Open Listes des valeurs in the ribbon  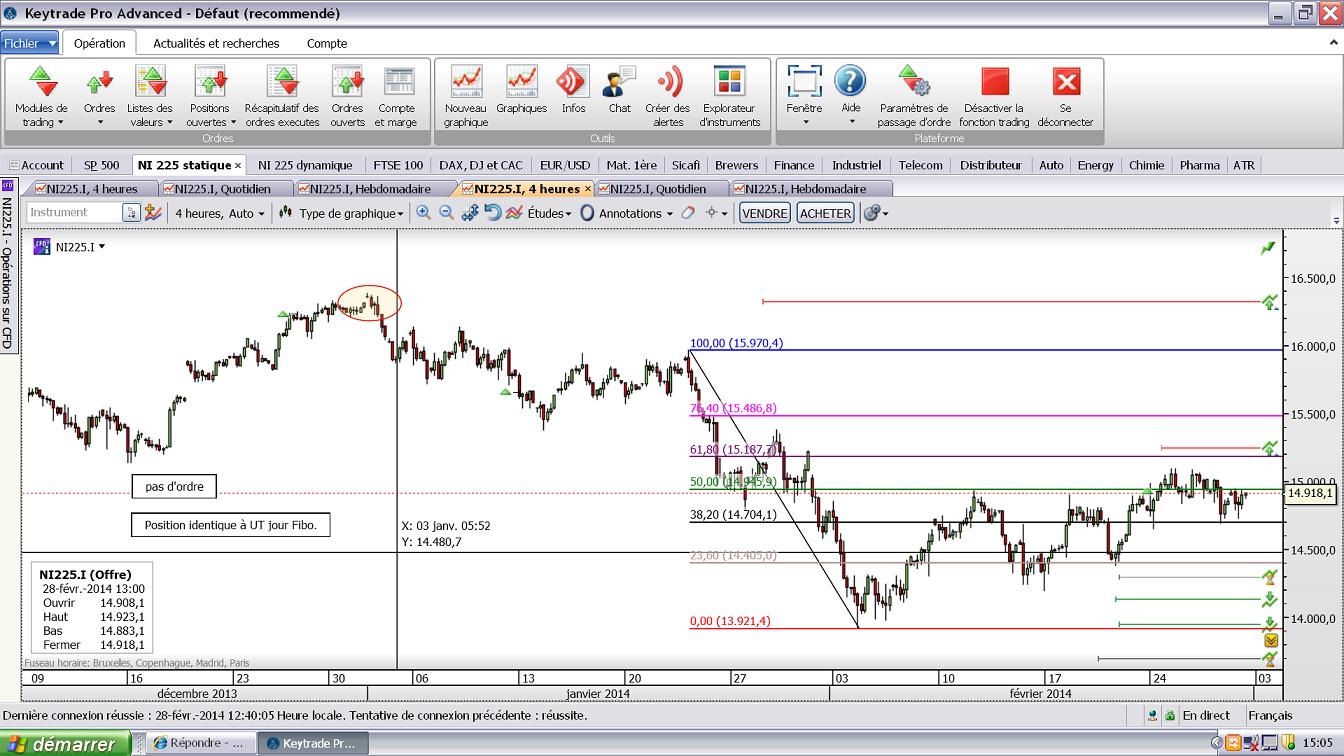click(150, 96)
